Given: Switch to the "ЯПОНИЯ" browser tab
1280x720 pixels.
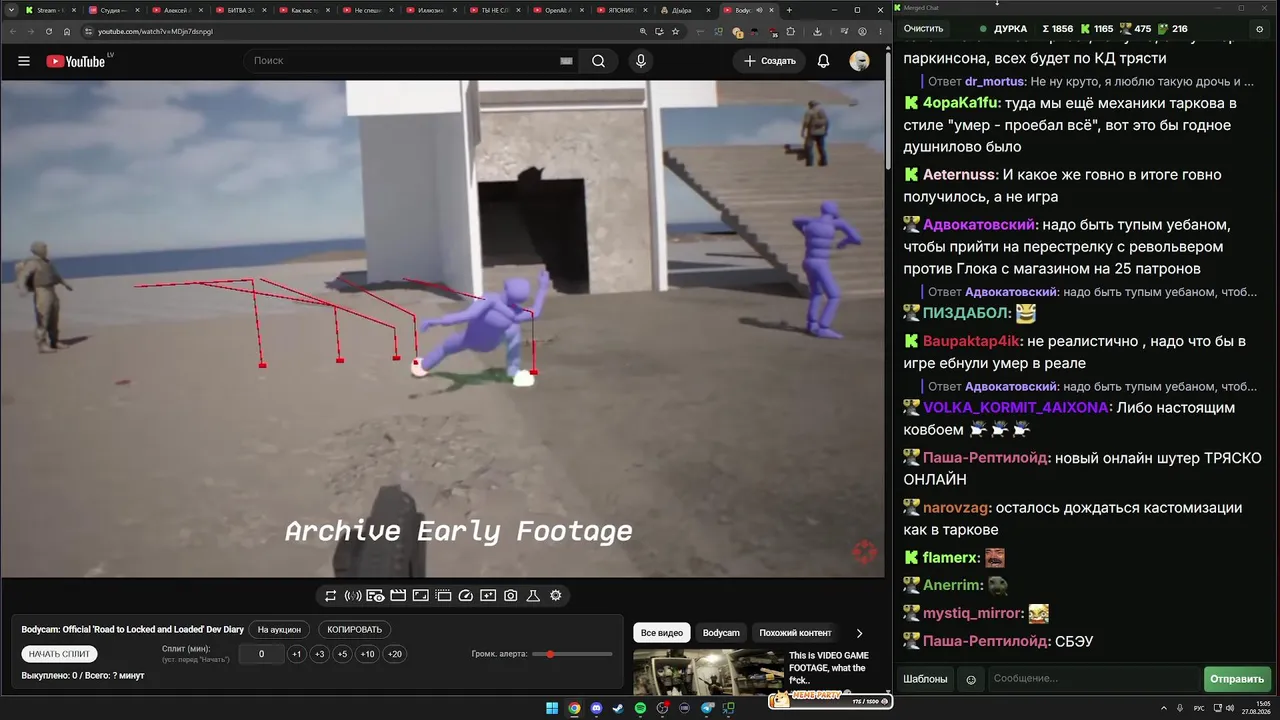Looking at the screenshot, I should pyautogui.click(x=624, y=10).
